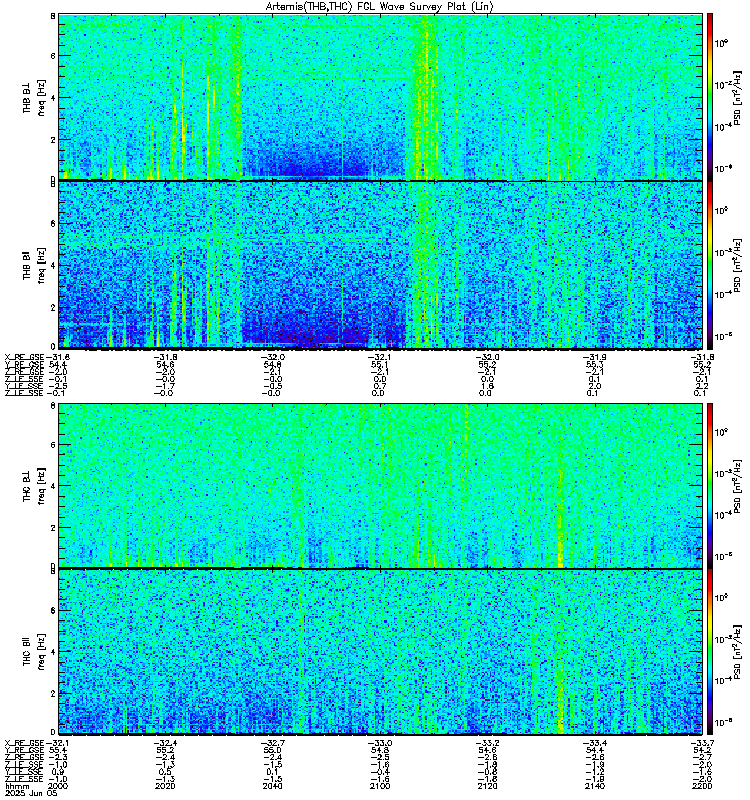Select the 'THB B∥' panel axis label
750x800 pixels.
pyautogui.click(x=27, y=265)
